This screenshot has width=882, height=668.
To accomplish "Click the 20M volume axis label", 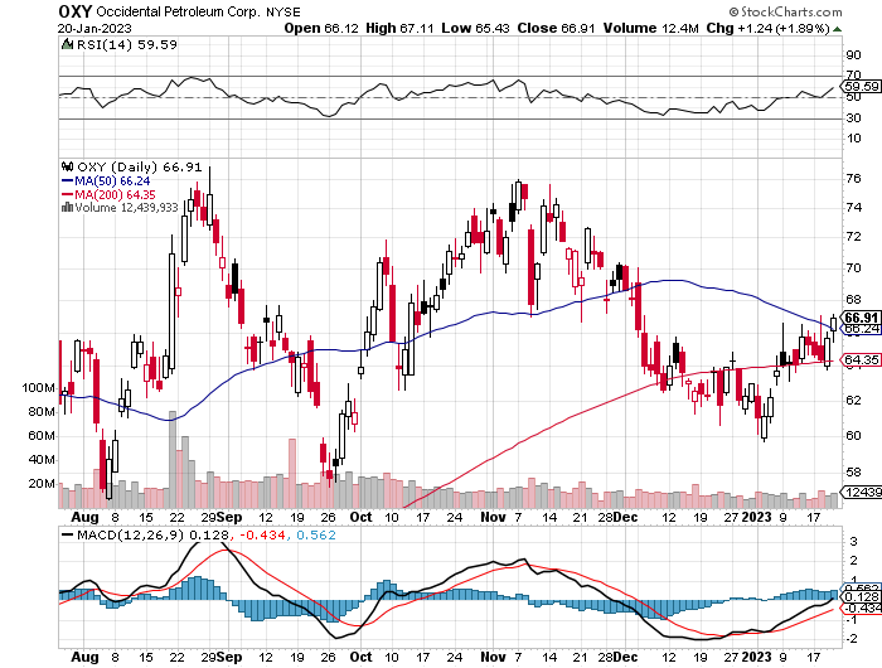I will point(41,484).
